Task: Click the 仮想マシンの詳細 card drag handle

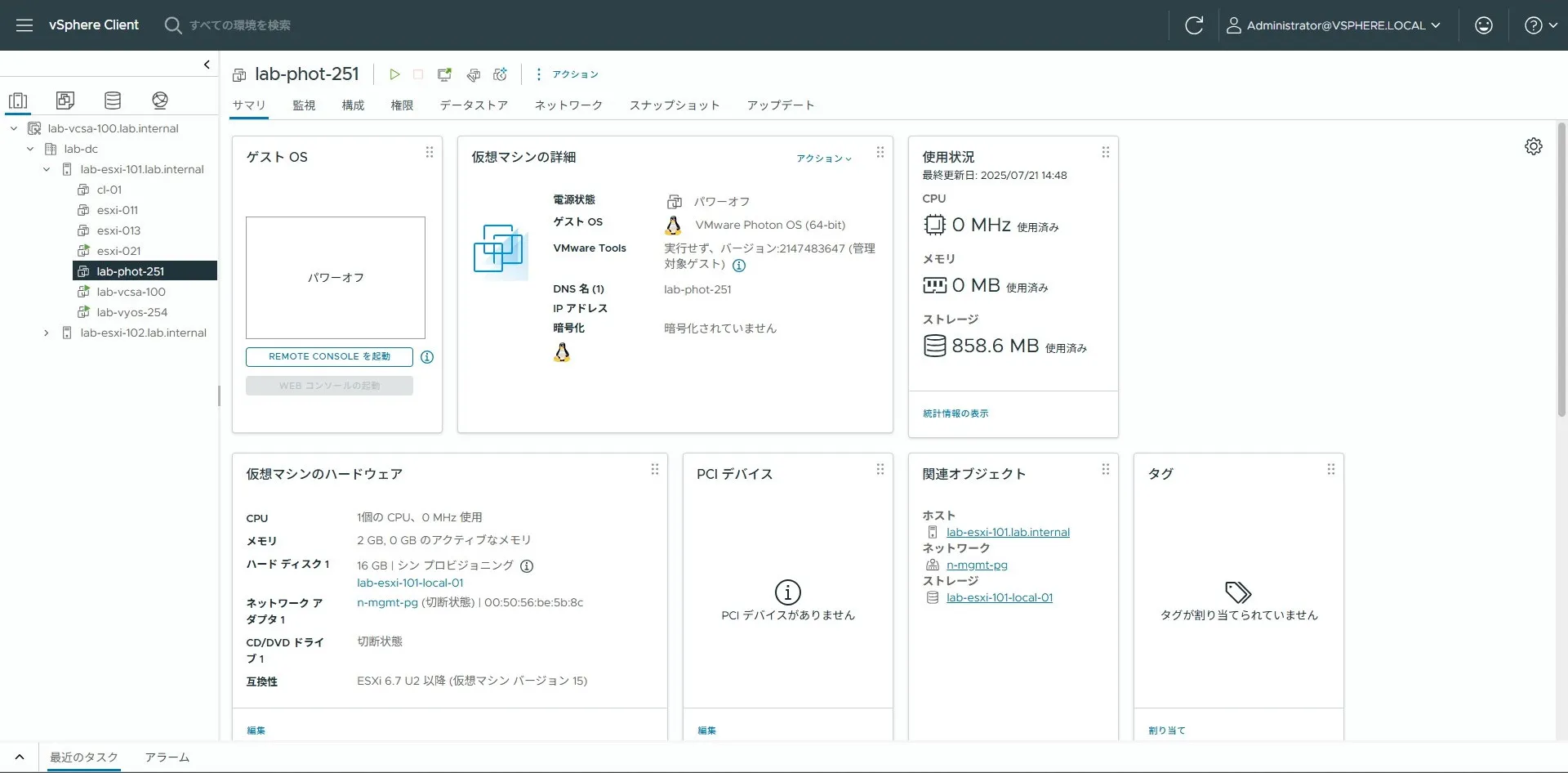Action: pyautogui.click(x=880, y=153)
